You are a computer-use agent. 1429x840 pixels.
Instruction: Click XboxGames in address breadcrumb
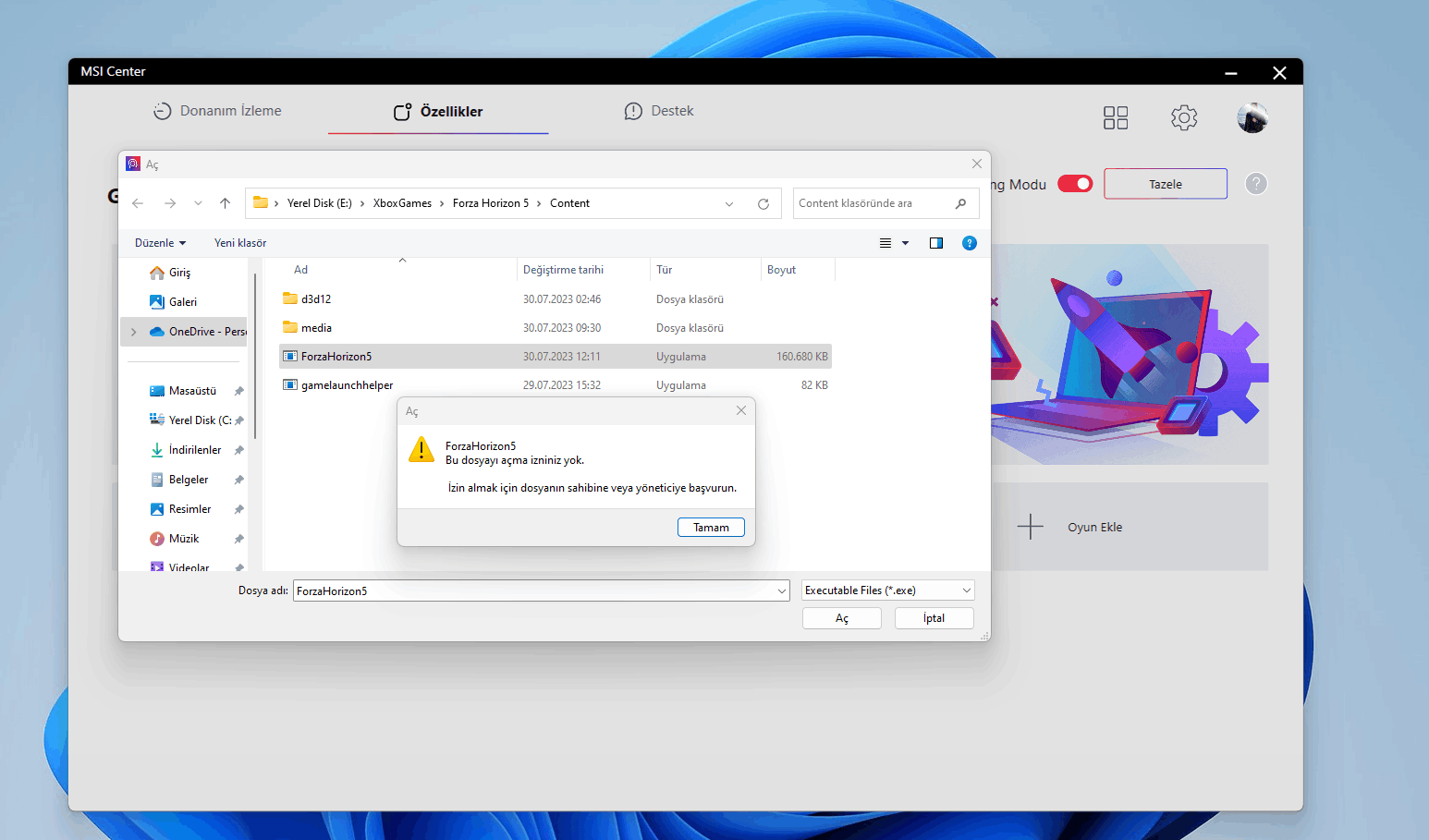[402, 203]
